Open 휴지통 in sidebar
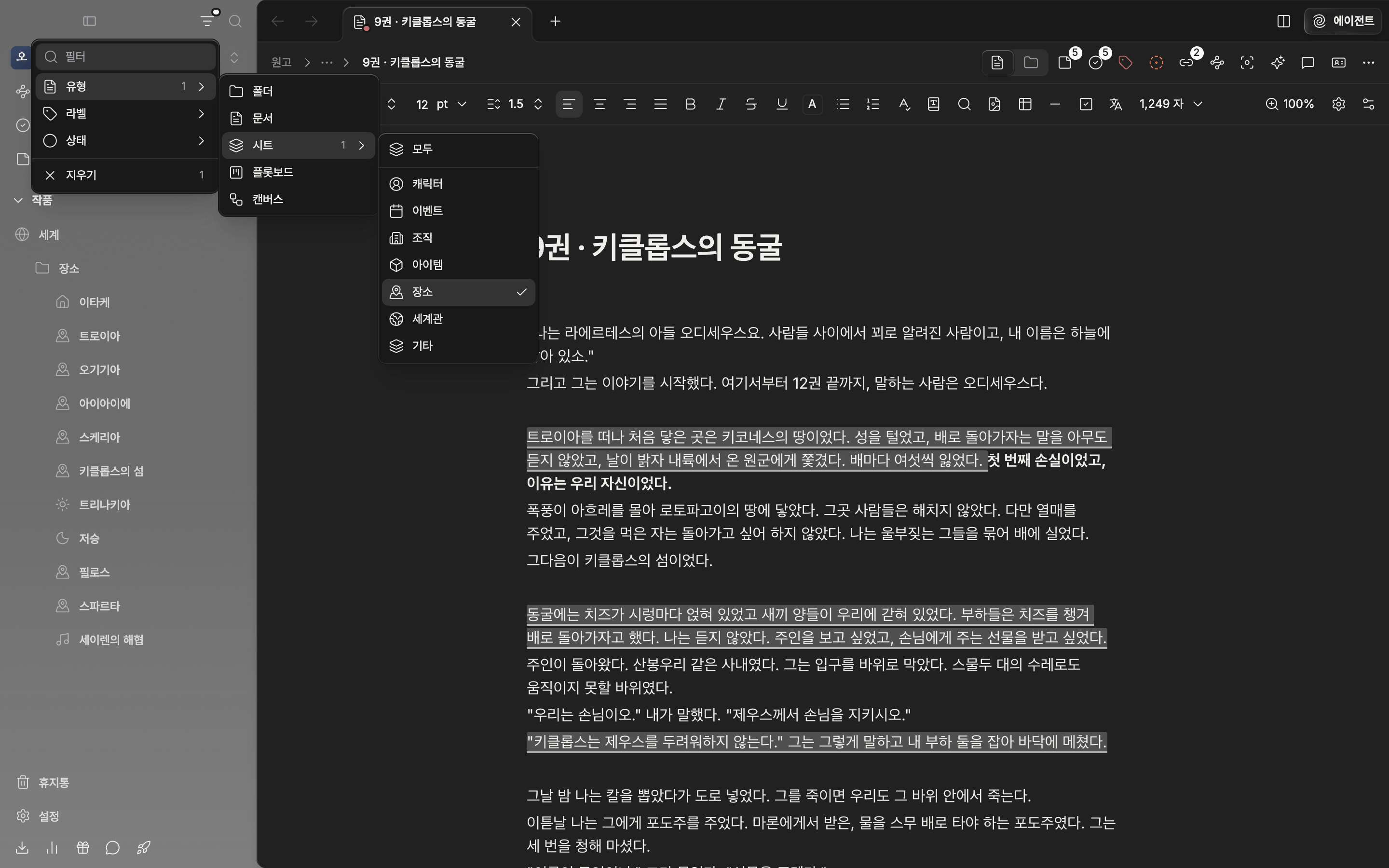This screenshot has height=868, width=1389. [x=43, y=783]
